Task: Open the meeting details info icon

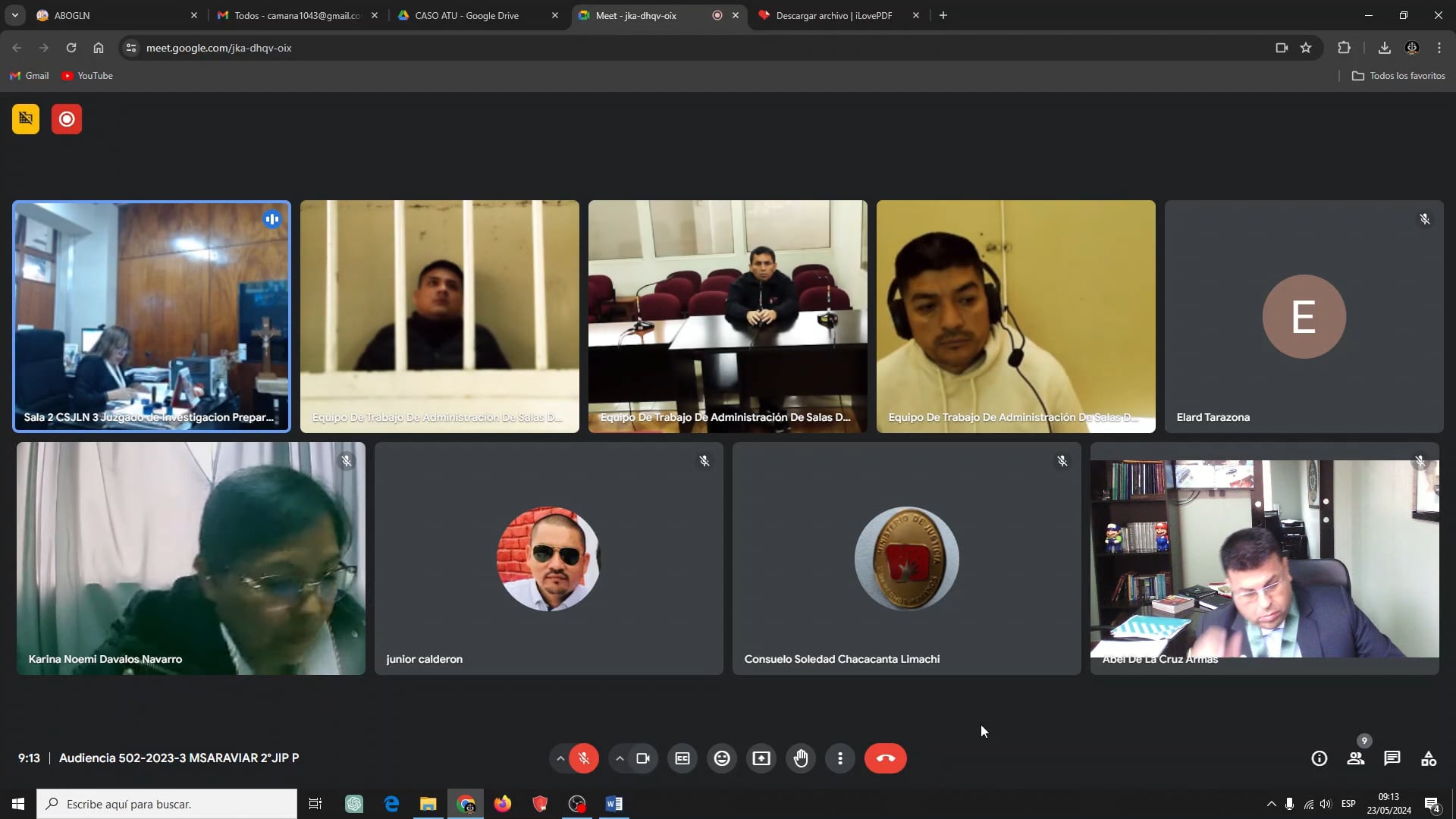Action: point(1319,758)
